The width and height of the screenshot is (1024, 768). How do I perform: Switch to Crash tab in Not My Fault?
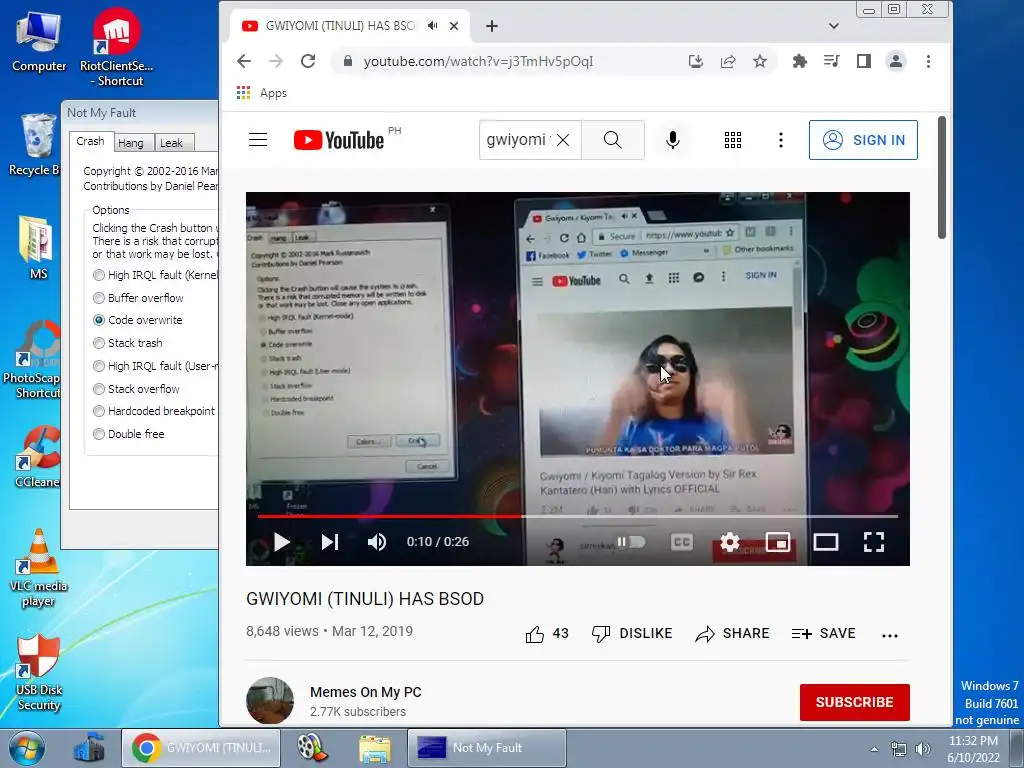click(90, 141)
